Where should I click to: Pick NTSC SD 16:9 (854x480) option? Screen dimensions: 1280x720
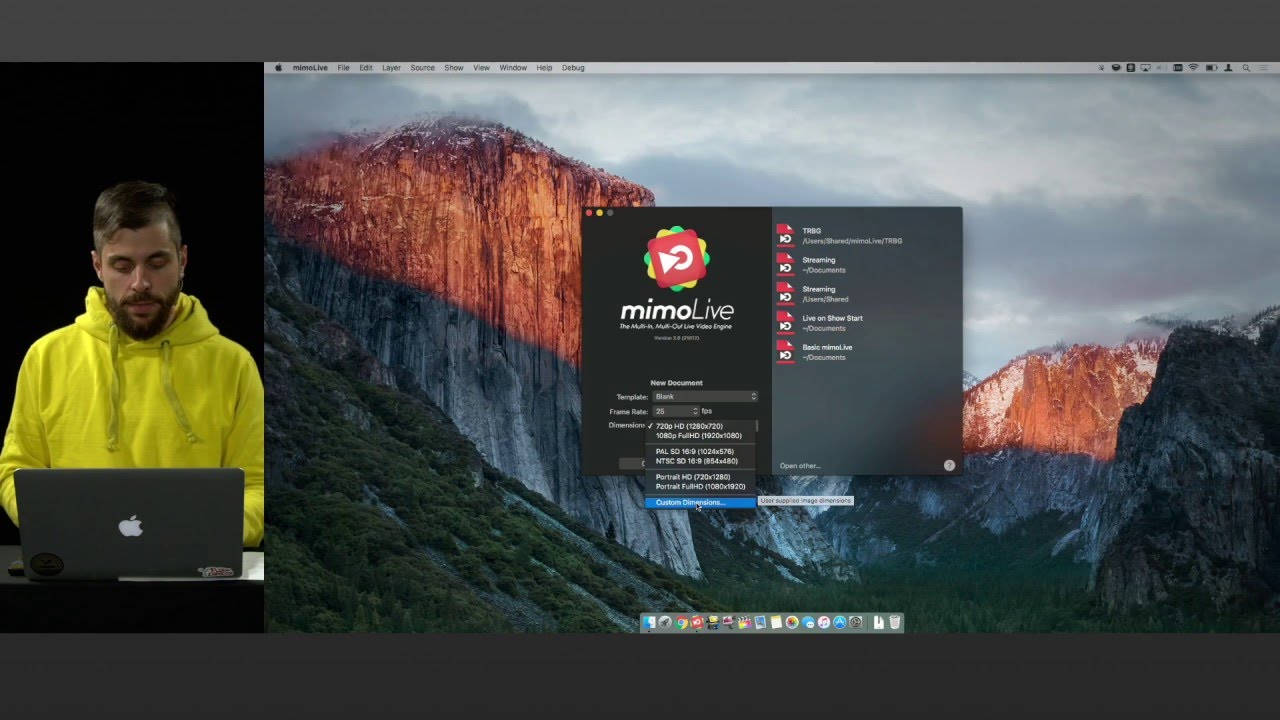click(x=700, y=461)
